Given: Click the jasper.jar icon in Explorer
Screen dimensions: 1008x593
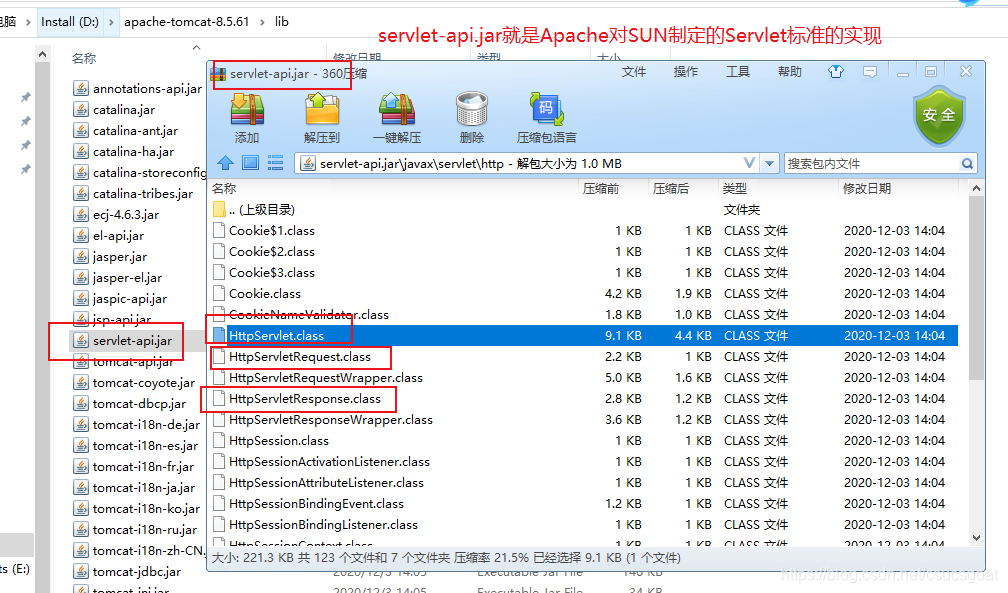Looking at the screenshot, I should coord(81,257).
